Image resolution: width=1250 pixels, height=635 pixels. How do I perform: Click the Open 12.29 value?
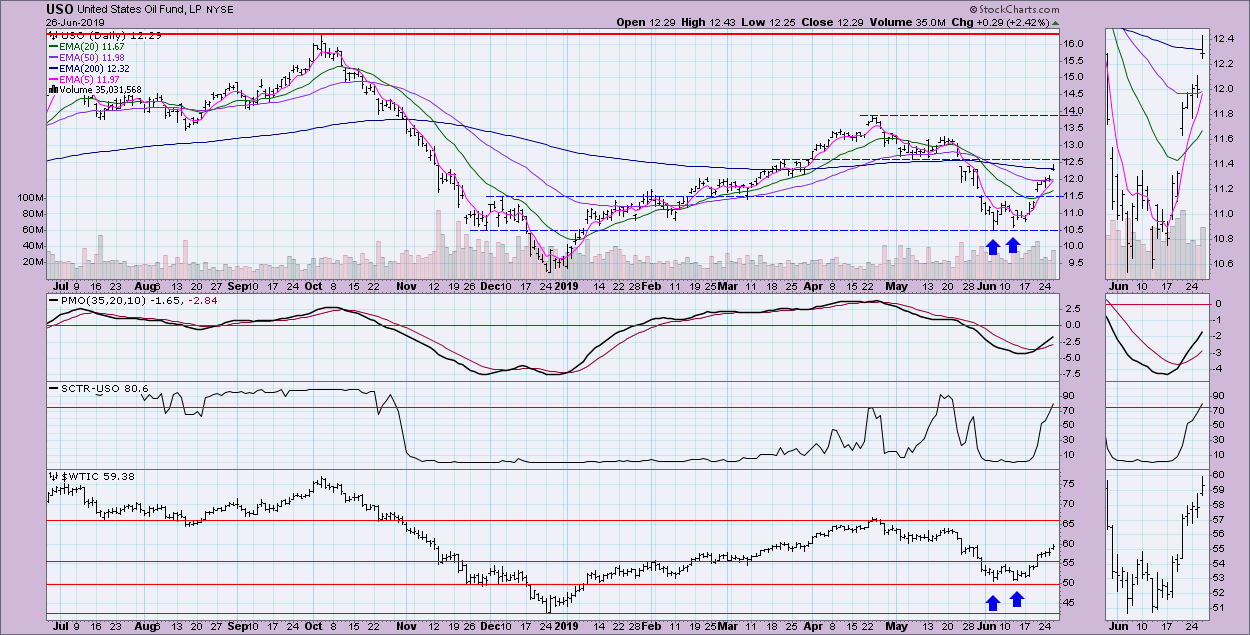646,22
